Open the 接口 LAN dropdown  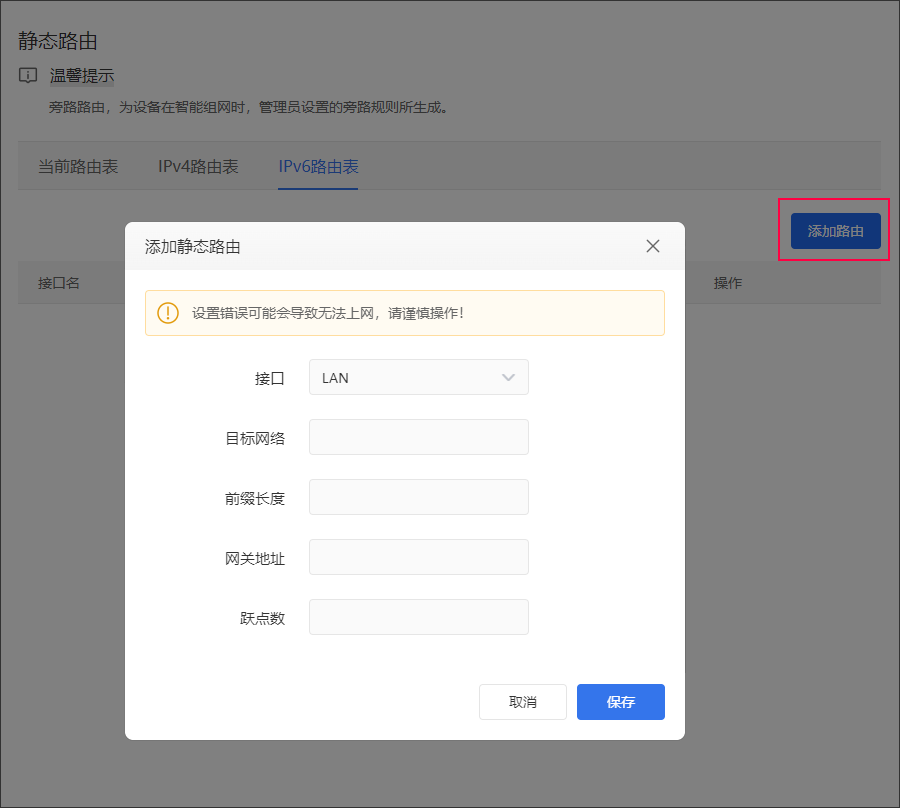(x=418, y=377)
